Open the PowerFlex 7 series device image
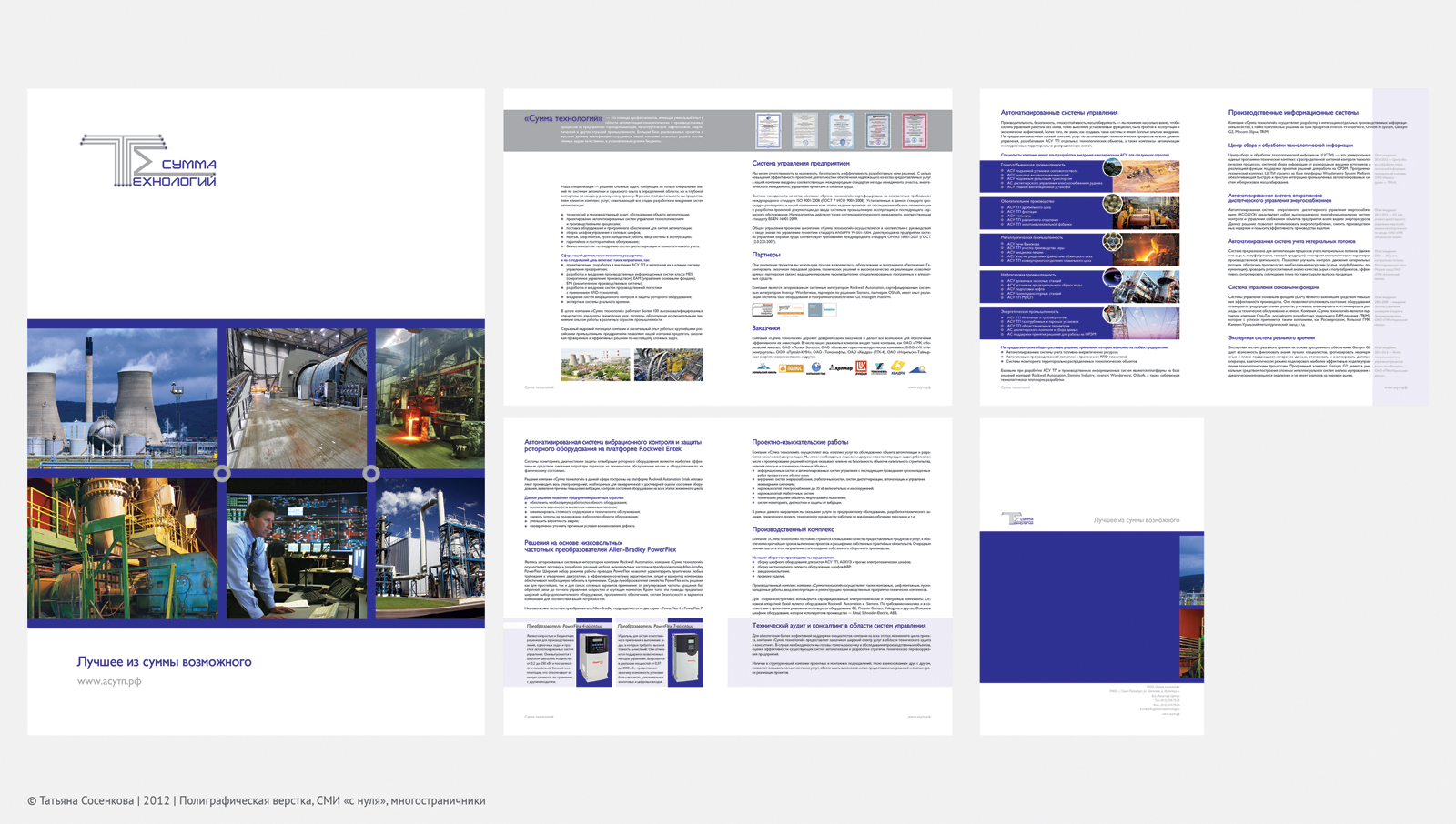The width and height of the screenshot is (1456, 824). [x=684, y=659]
